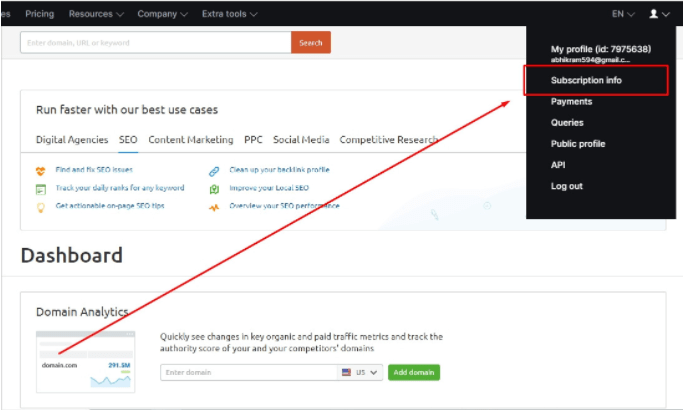Click the Dashboard heading
Screen dimensions: 685x410
72,255
